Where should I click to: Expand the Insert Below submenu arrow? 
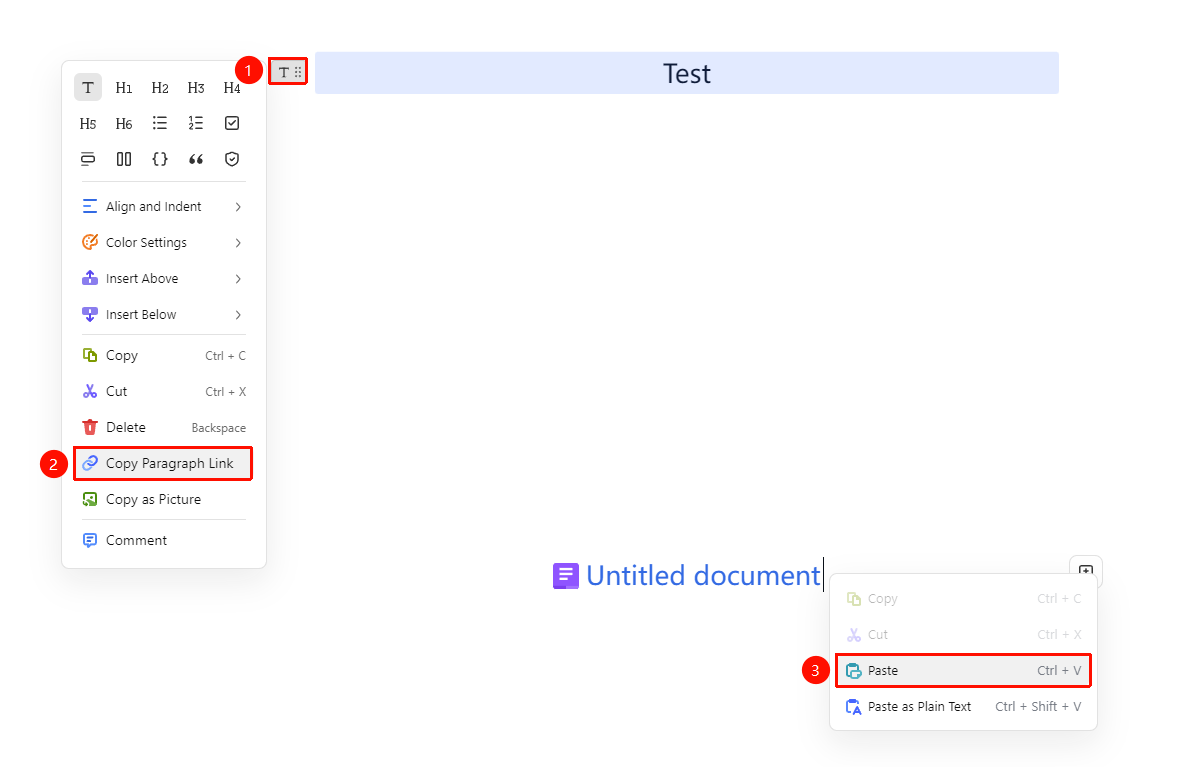[x=238, y=315]
